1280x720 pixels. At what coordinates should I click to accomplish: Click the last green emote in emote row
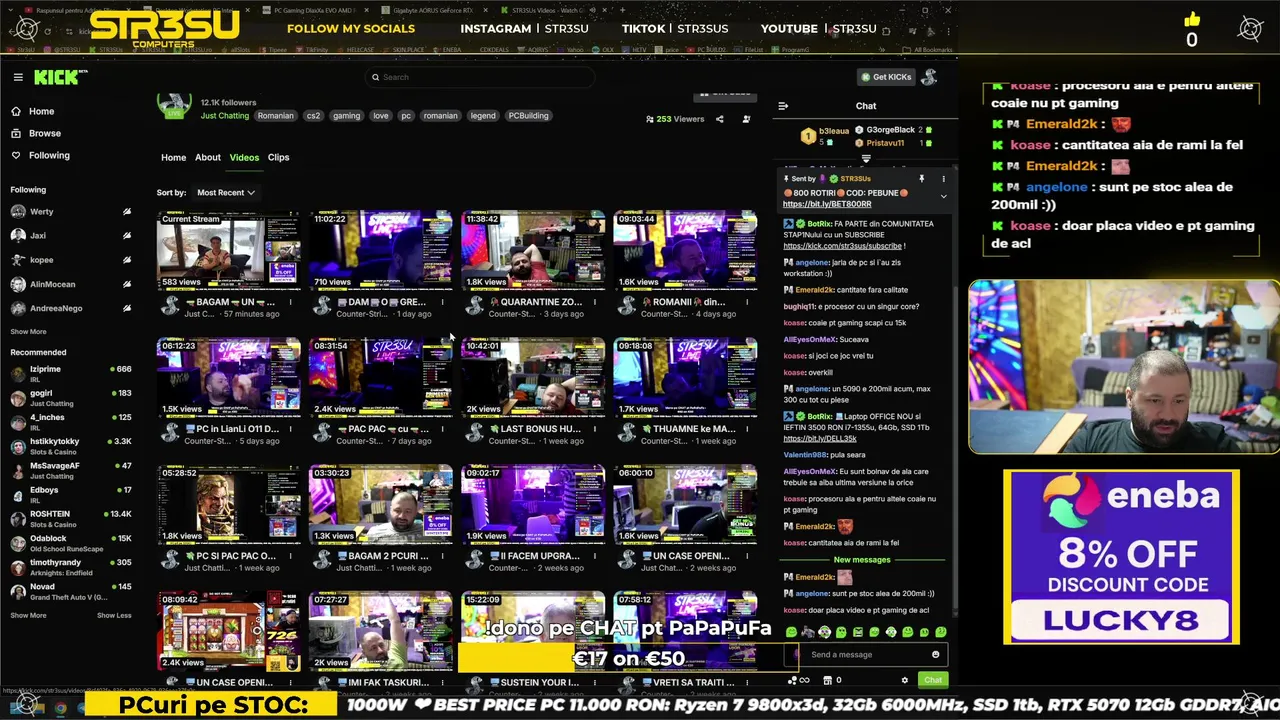940,632
